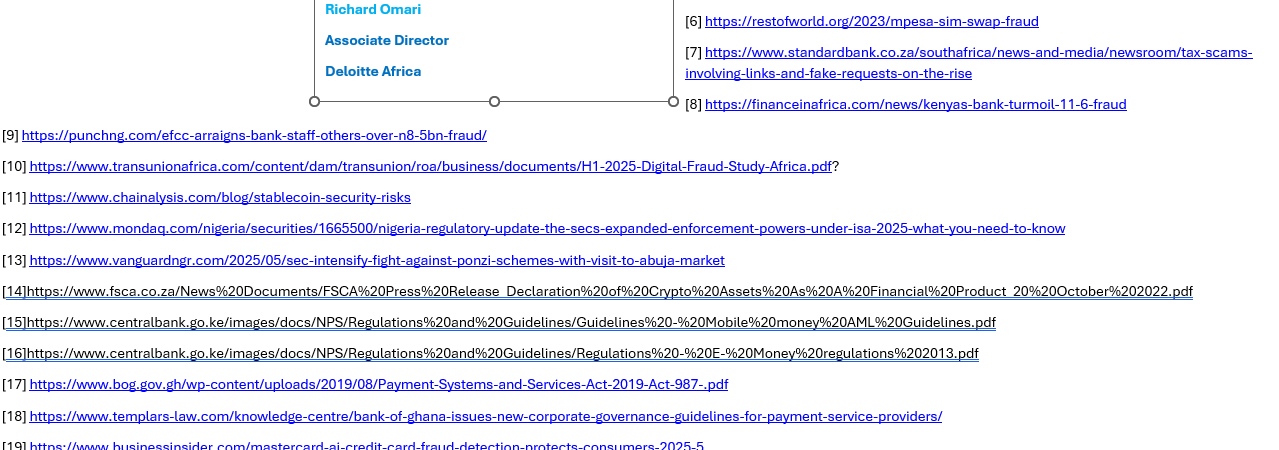
Task: Open the FSCA crypto assets press release link
Action: [609, 292]
